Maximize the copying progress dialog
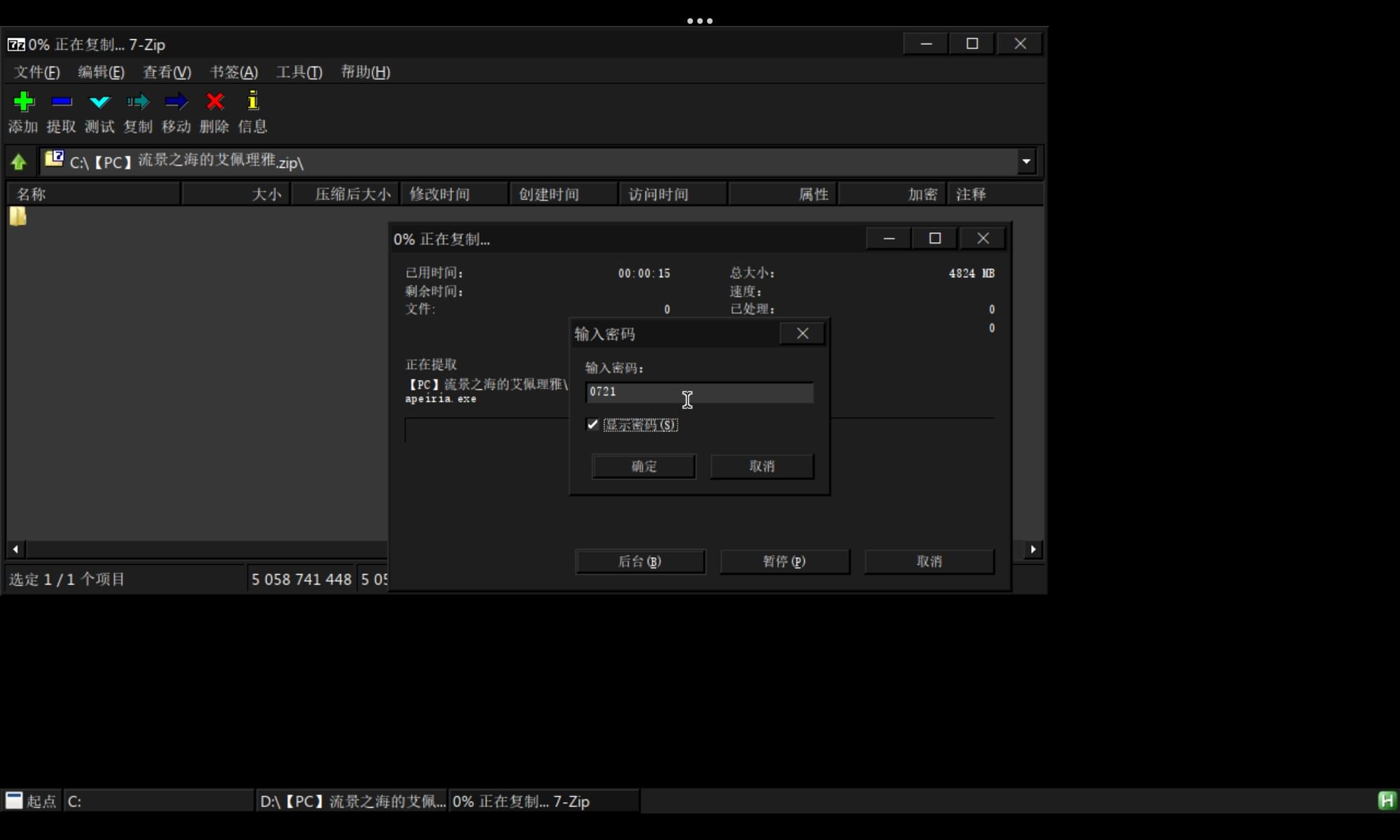 (935, 239)
